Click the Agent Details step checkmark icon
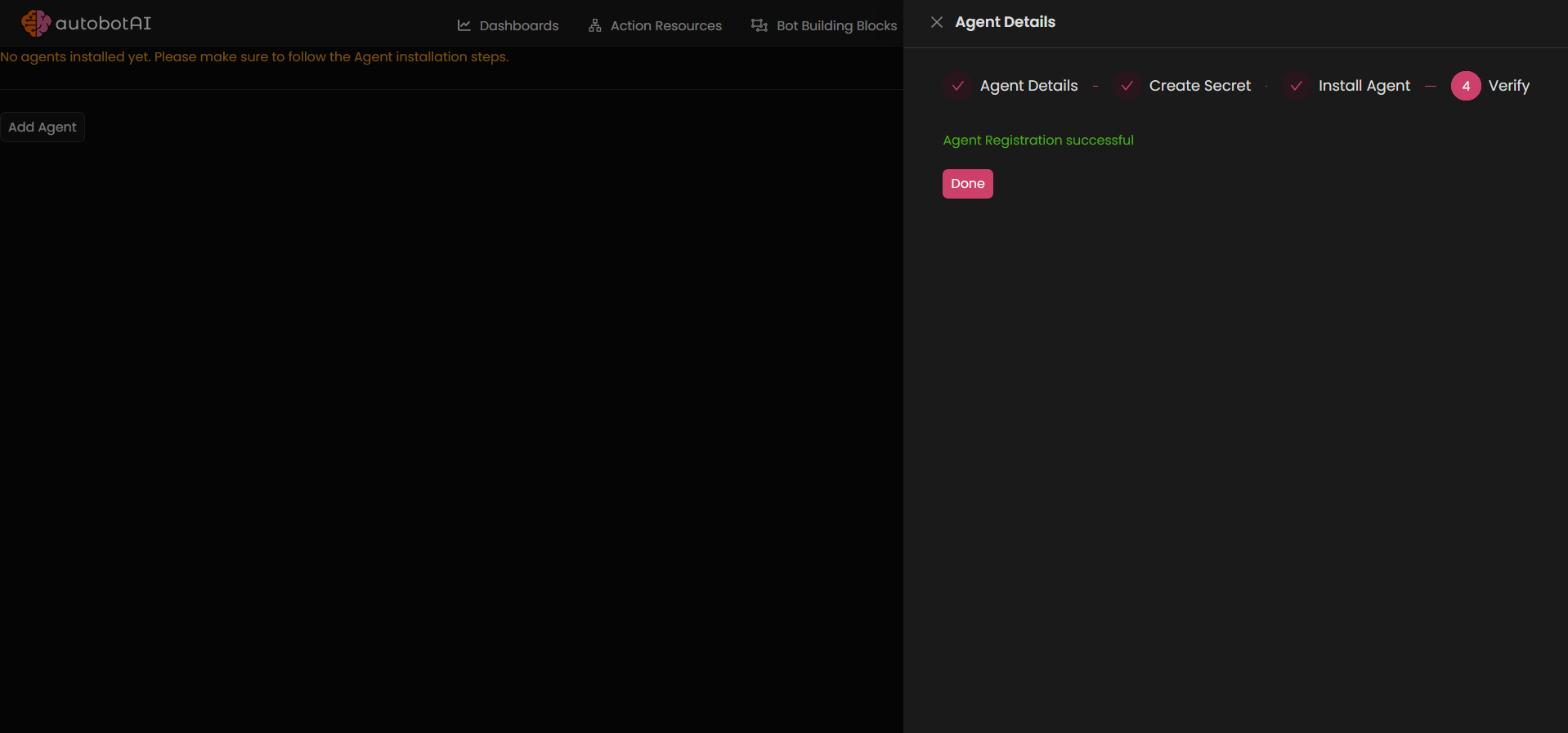1568x733 pixels. pos(958,86)
